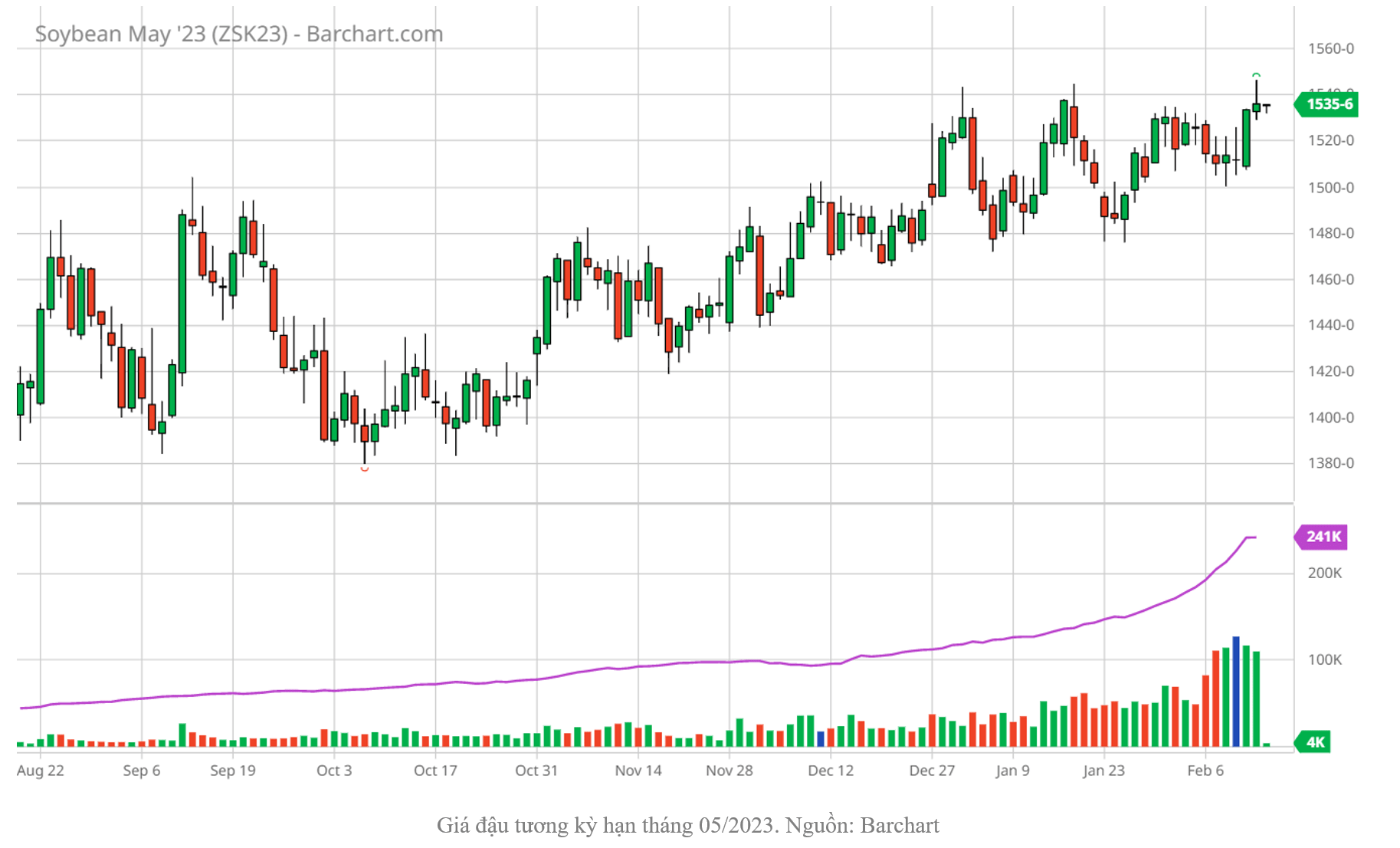Click the tallest blue volume bar in February
Image resolution: width=1400 pixels, height=848 pixels.
[x=1236, y=692]
